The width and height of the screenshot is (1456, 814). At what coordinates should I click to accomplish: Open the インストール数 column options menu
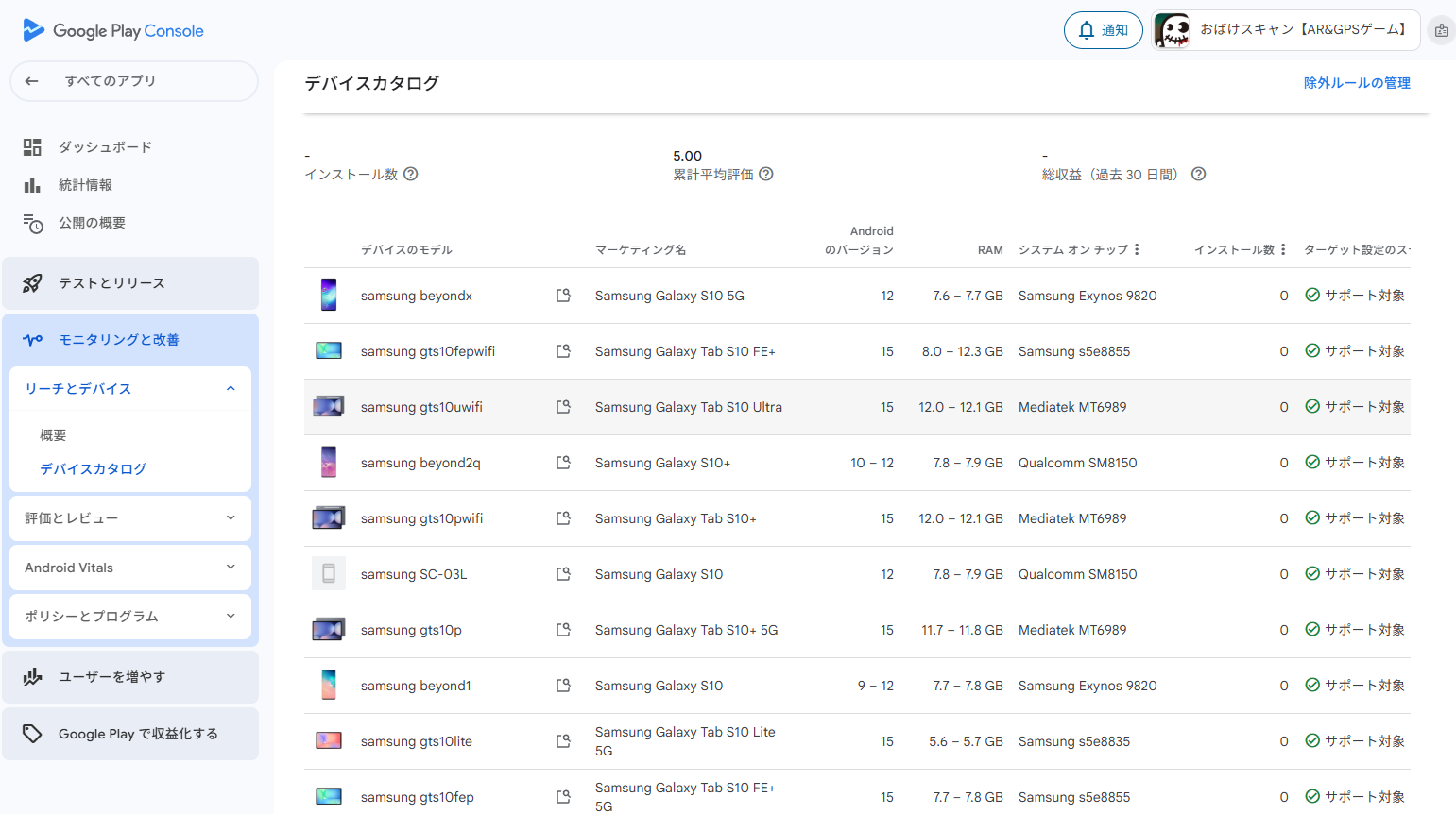pos(1283,249)
